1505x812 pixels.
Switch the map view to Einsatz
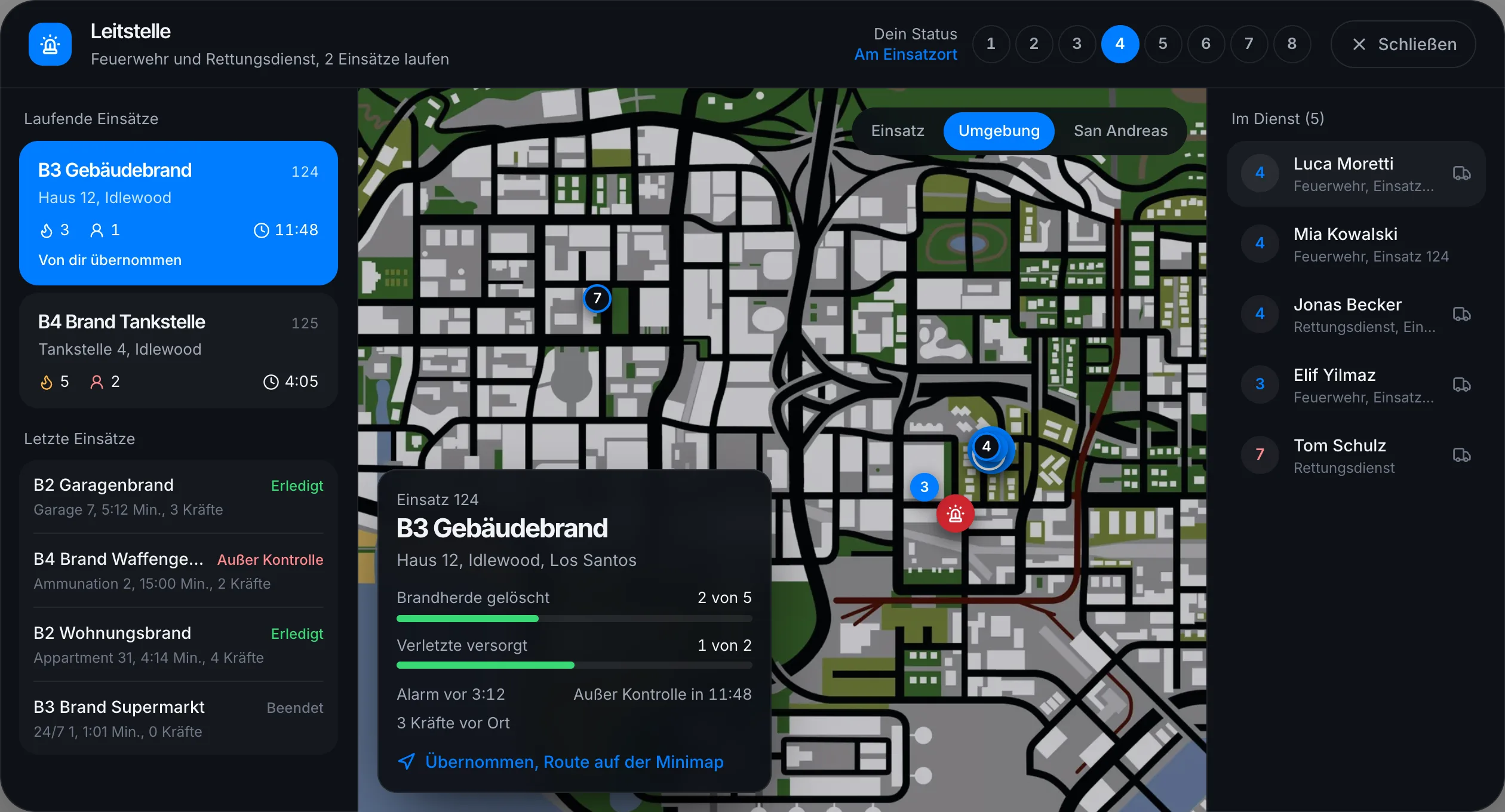pos(898,131)
